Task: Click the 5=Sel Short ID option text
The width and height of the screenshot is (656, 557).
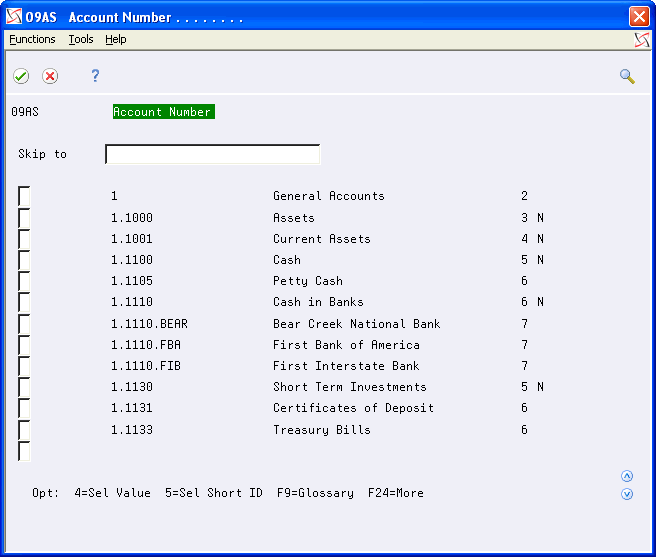Action: tap(214, 493)
